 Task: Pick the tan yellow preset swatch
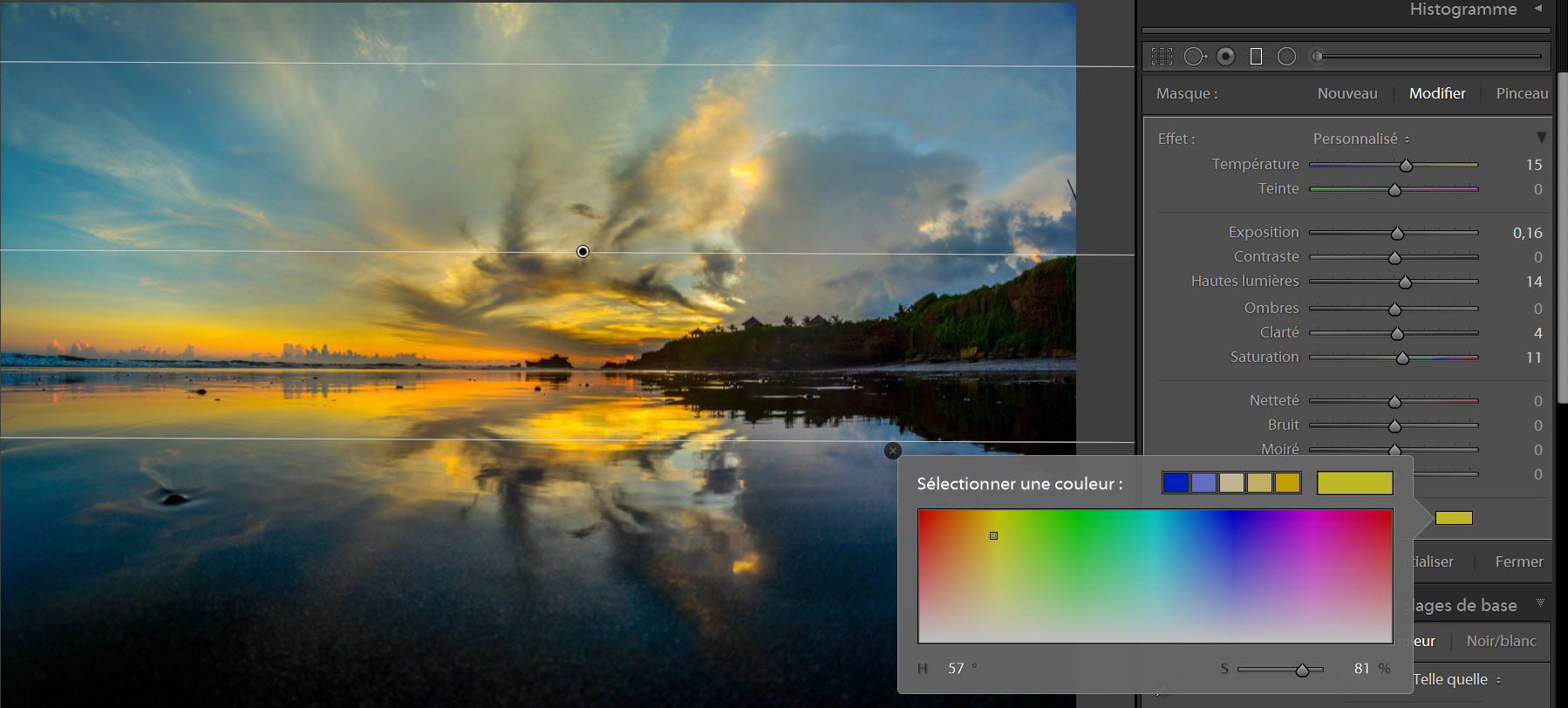coord(1259,482)
